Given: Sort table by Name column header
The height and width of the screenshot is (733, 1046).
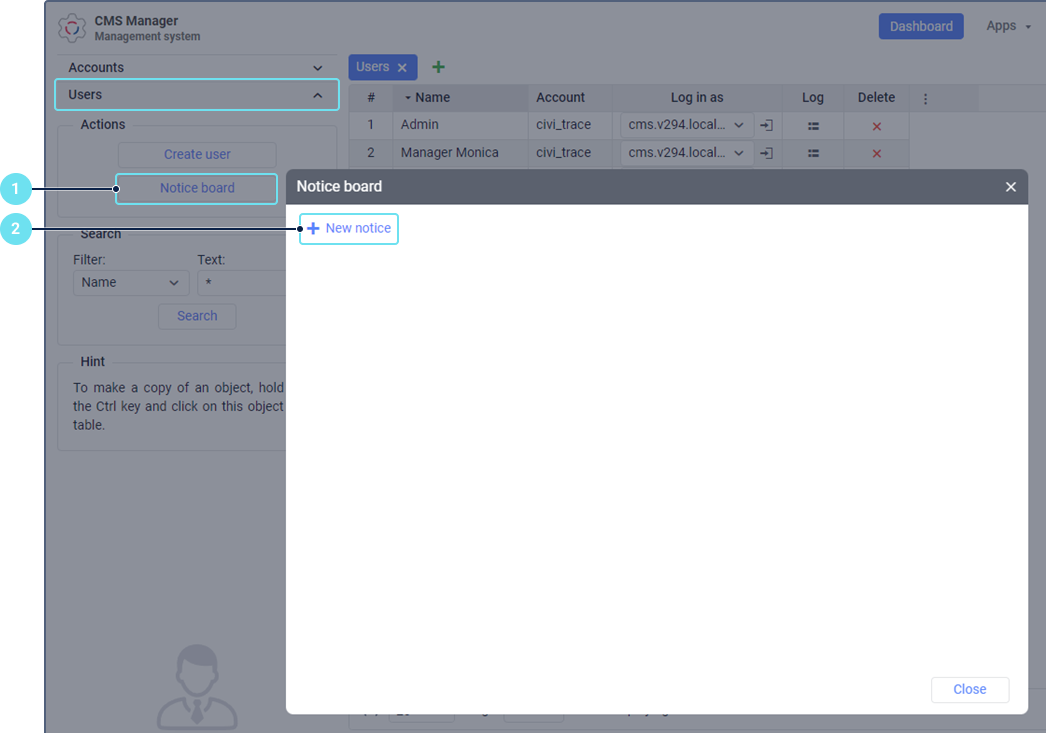Looking at the screenshot, I should tap(432, 98).
